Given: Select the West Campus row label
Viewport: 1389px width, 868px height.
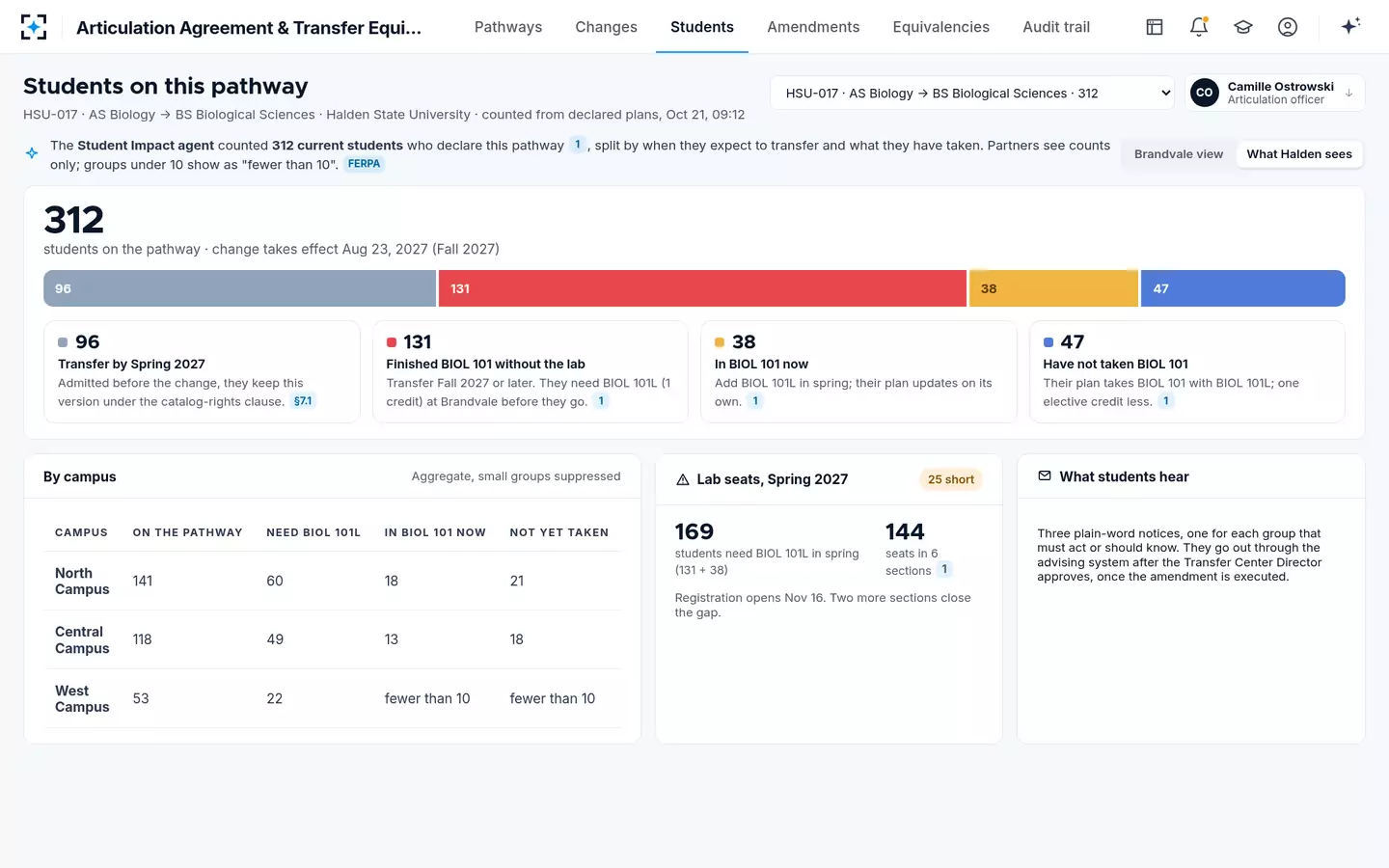Looking at the screenshot, I should pos(82,698).
